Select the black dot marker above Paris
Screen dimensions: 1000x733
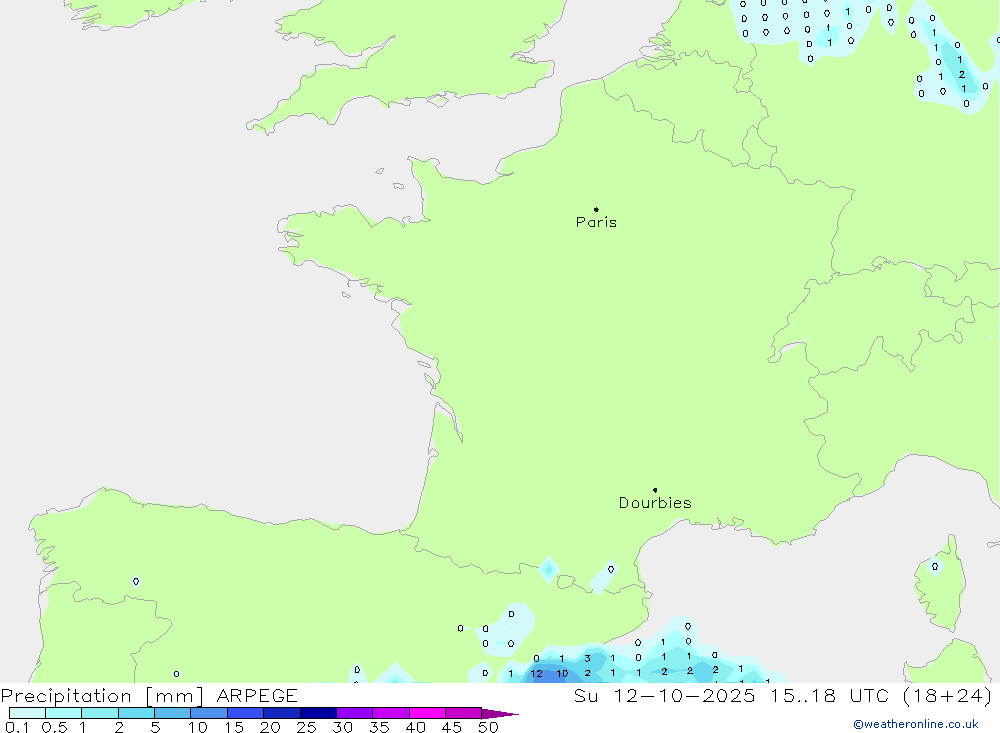(596, 209)
